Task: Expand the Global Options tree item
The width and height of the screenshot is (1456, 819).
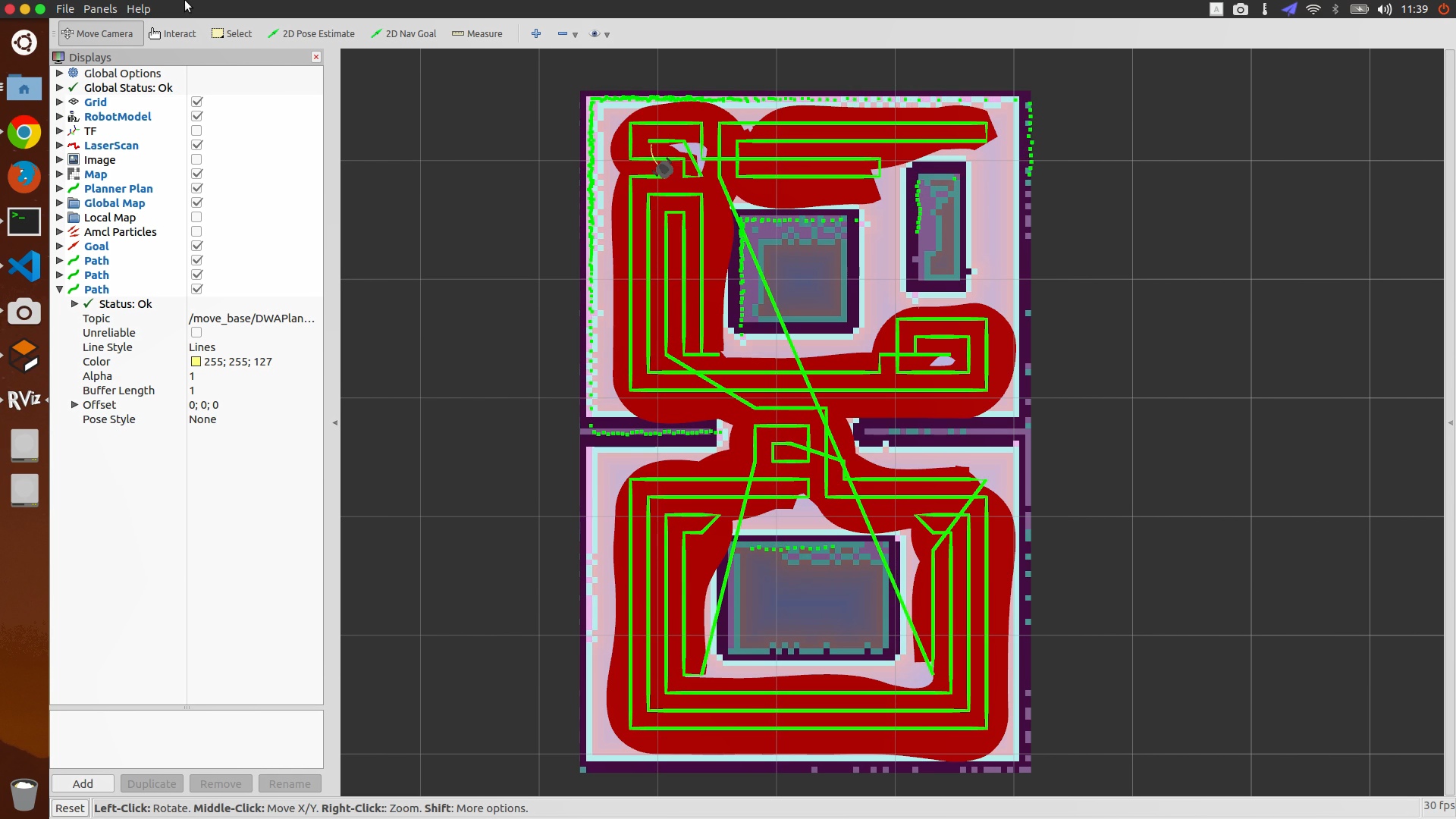Action: (x=60, y=74)
